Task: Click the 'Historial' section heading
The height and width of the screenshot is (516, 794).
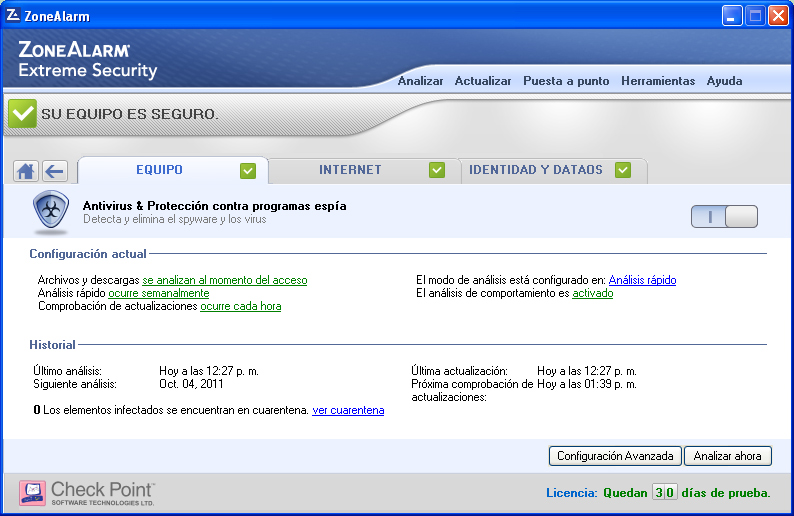Action: click(52, 345)
